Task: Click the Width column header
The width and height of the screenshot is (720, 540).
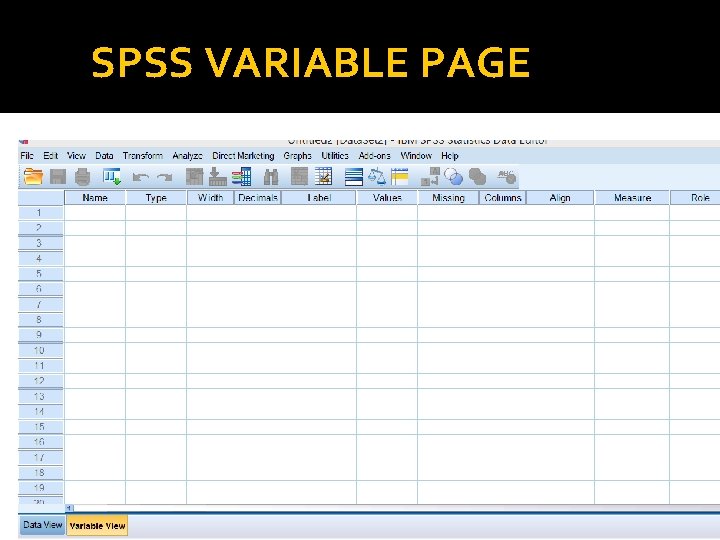Action: [x=210, y=198]
